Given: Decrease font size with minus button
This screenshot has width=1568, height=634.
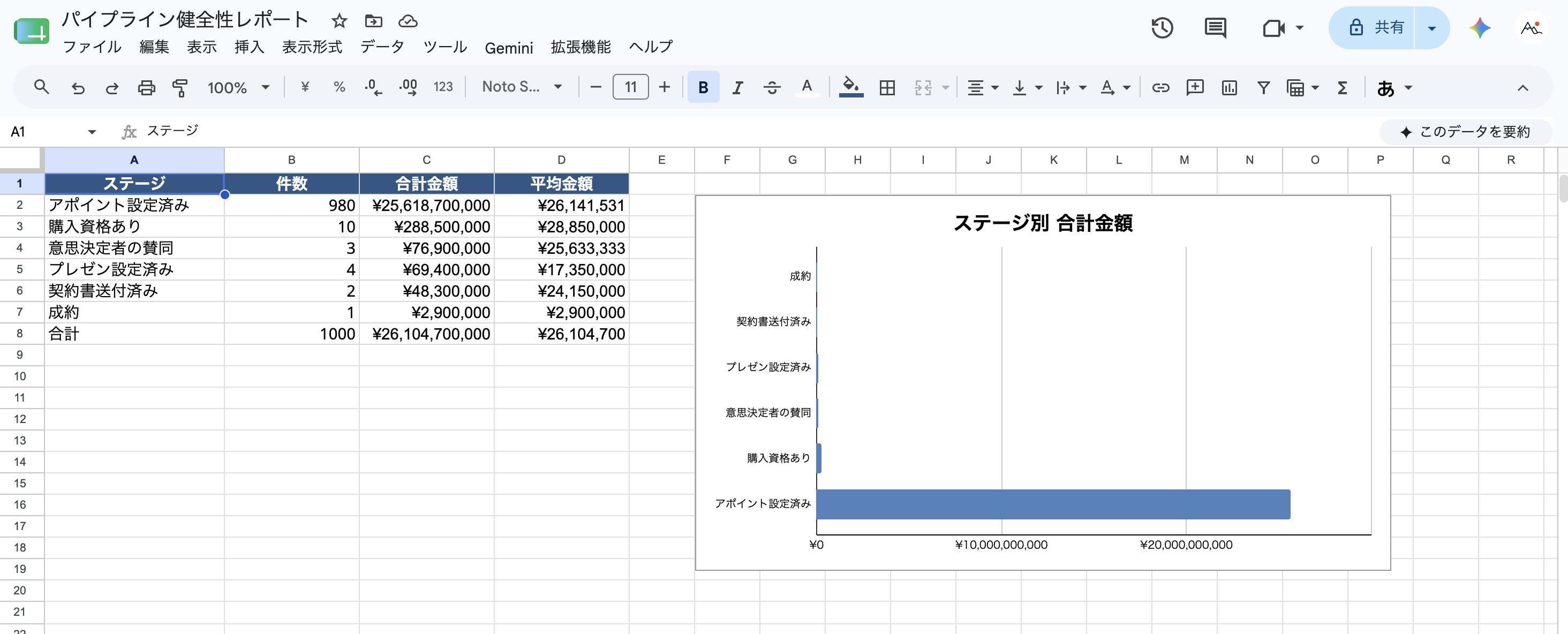Looking at the screenshot, I should coord(596,87).
